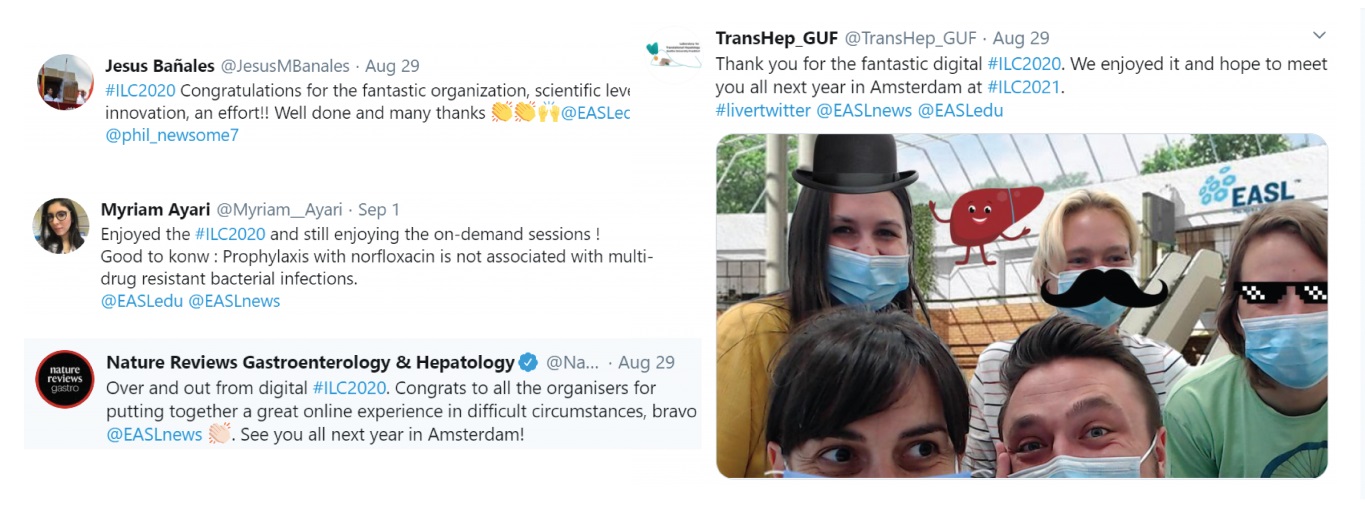The image size is (1365, 506).
Task: Click @EASLedu in the TransHep_GUF tweet
Action: (960, 111)
